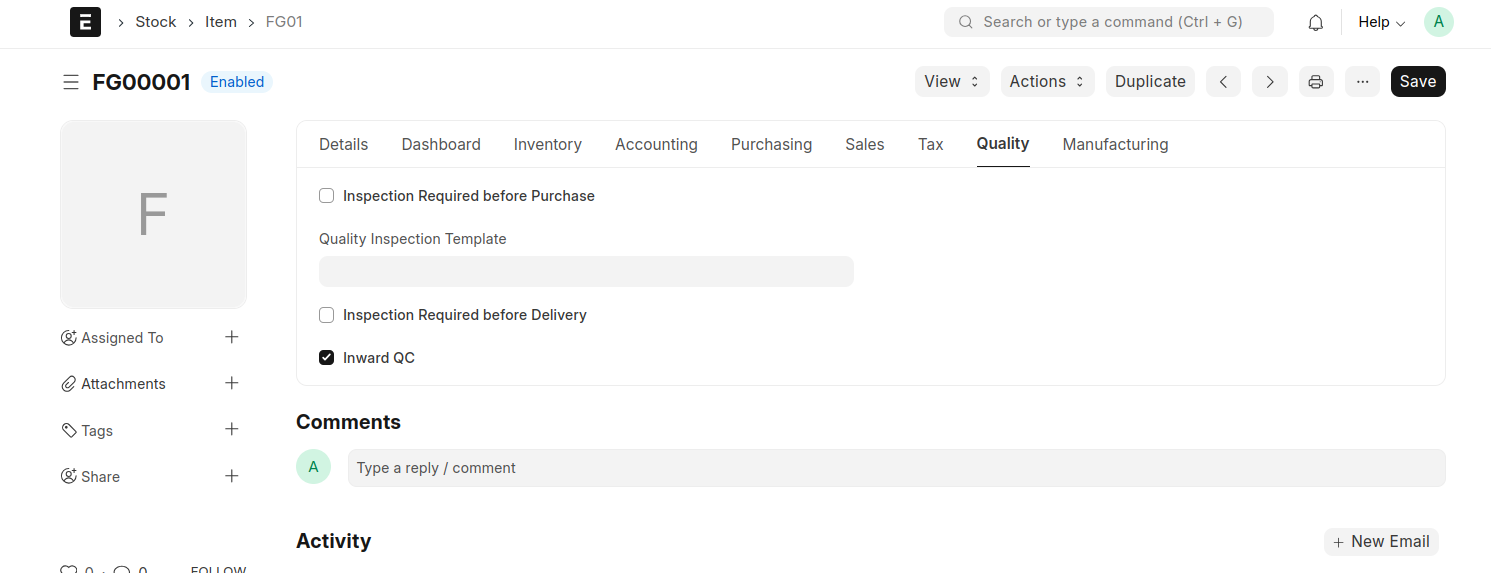Click the ERPNext home logo icon
This screenshot has width=1491, height=573.
[x=85, y=22]
